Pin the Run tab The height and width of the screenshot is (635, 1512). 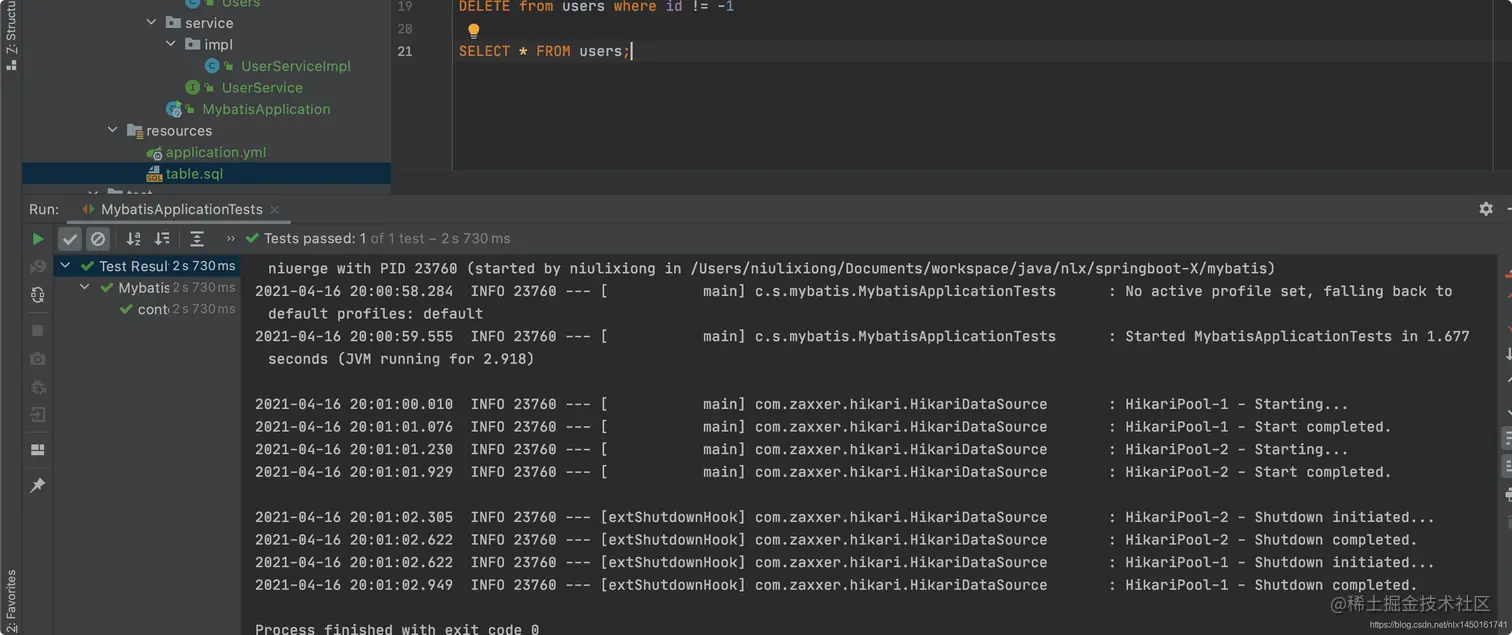(38, 486)
